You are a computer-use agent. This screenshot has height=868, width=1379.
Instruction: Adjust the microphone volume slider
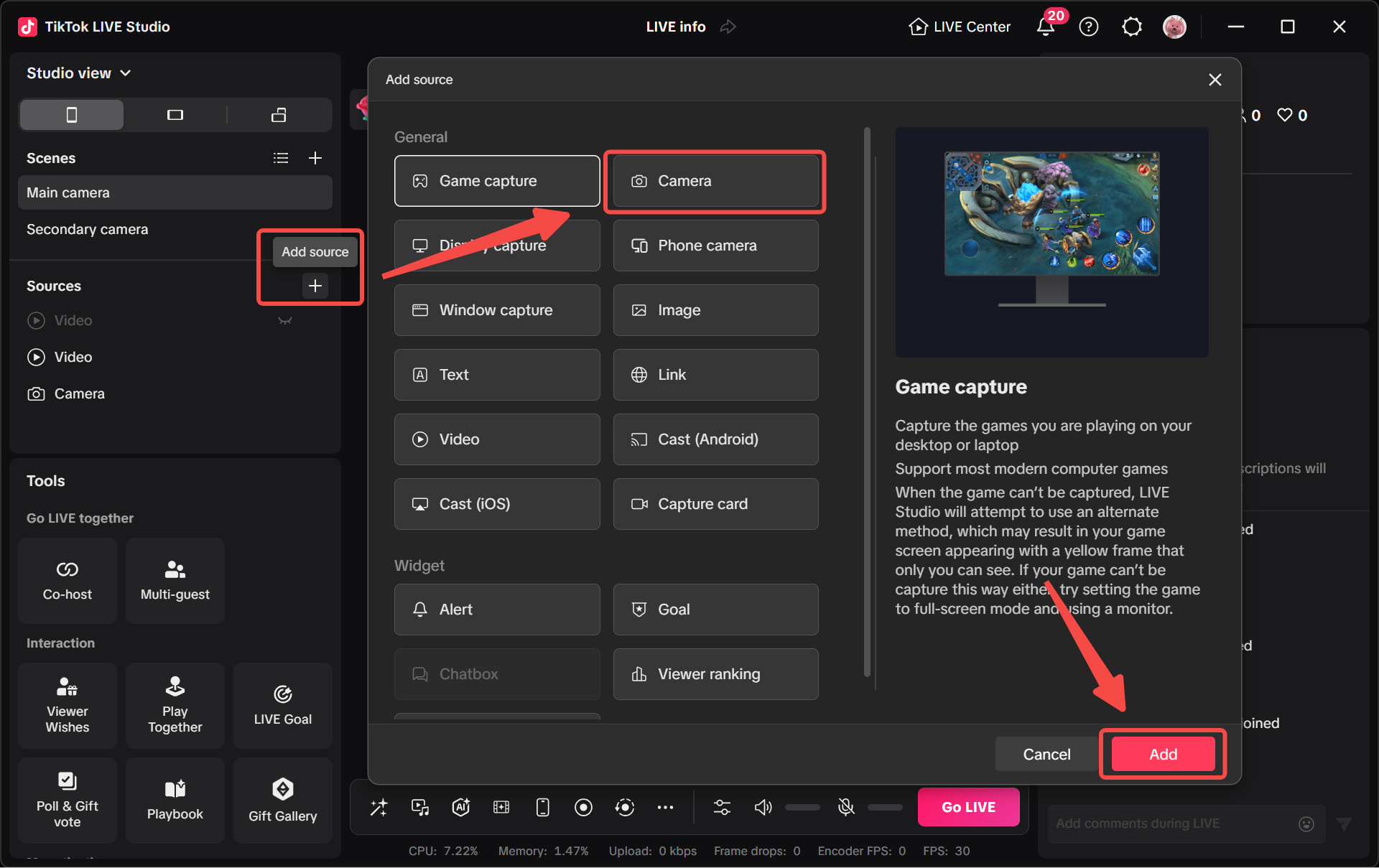click(885, 807)
